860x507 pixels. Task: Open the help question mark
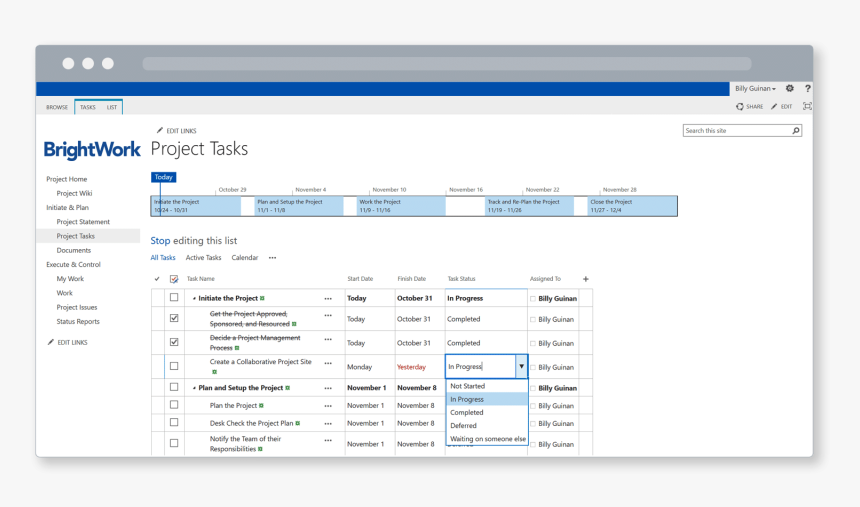[807, 88]
